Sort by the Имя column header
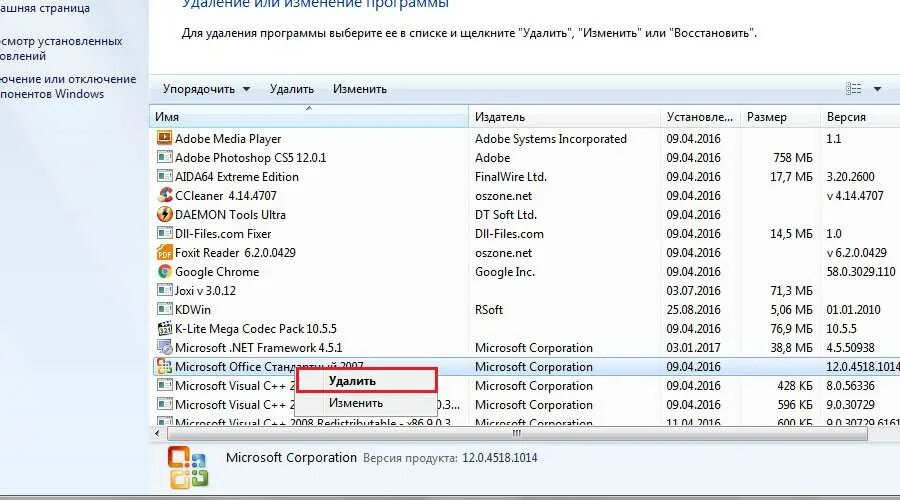This screenshot has height=500, width=900. [309, 117]
